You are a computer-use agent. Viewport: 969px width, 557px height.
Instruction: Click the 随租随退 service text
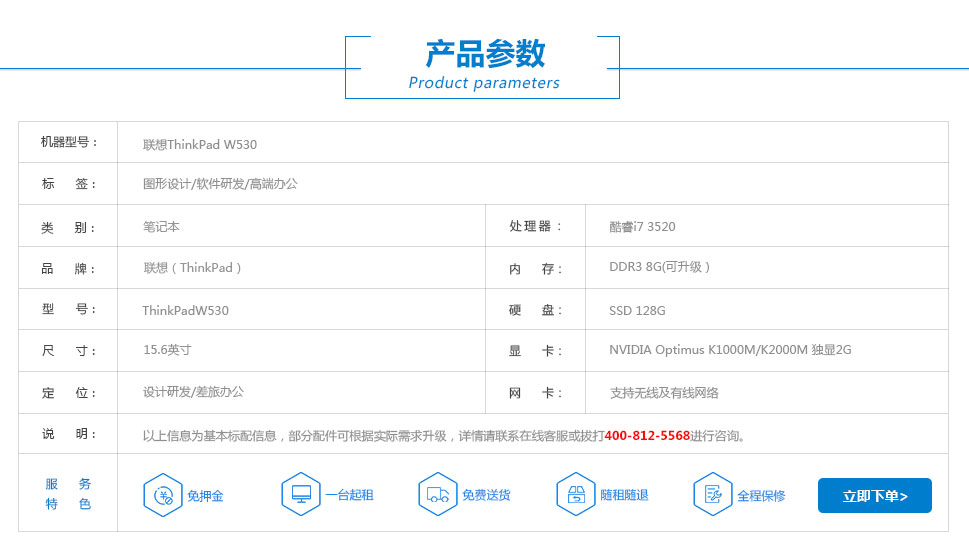pyautogui.click(x=624, y=495)
